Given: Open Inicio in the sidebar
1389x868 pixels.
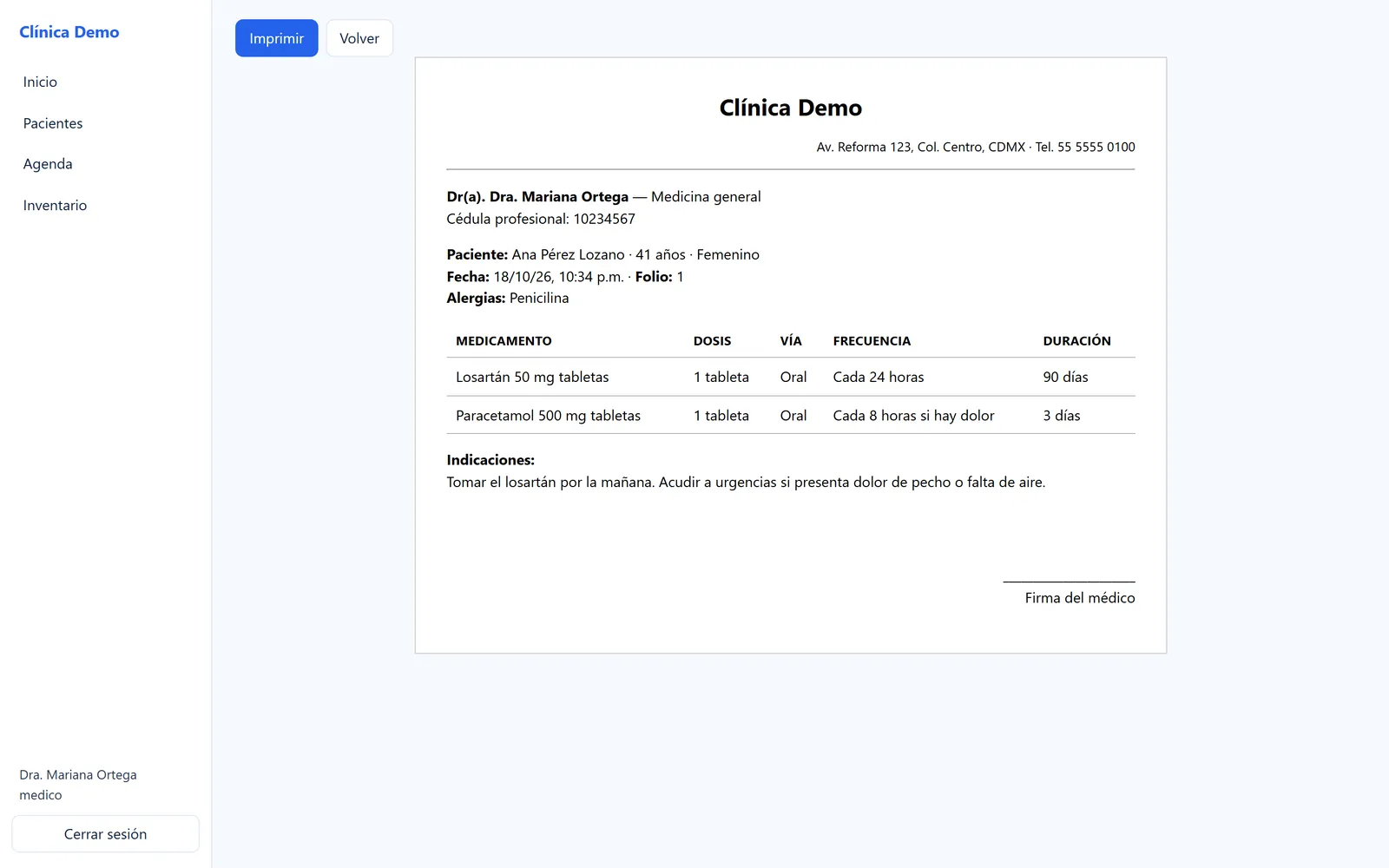Looking at the screenshot, I should (40, 82).
